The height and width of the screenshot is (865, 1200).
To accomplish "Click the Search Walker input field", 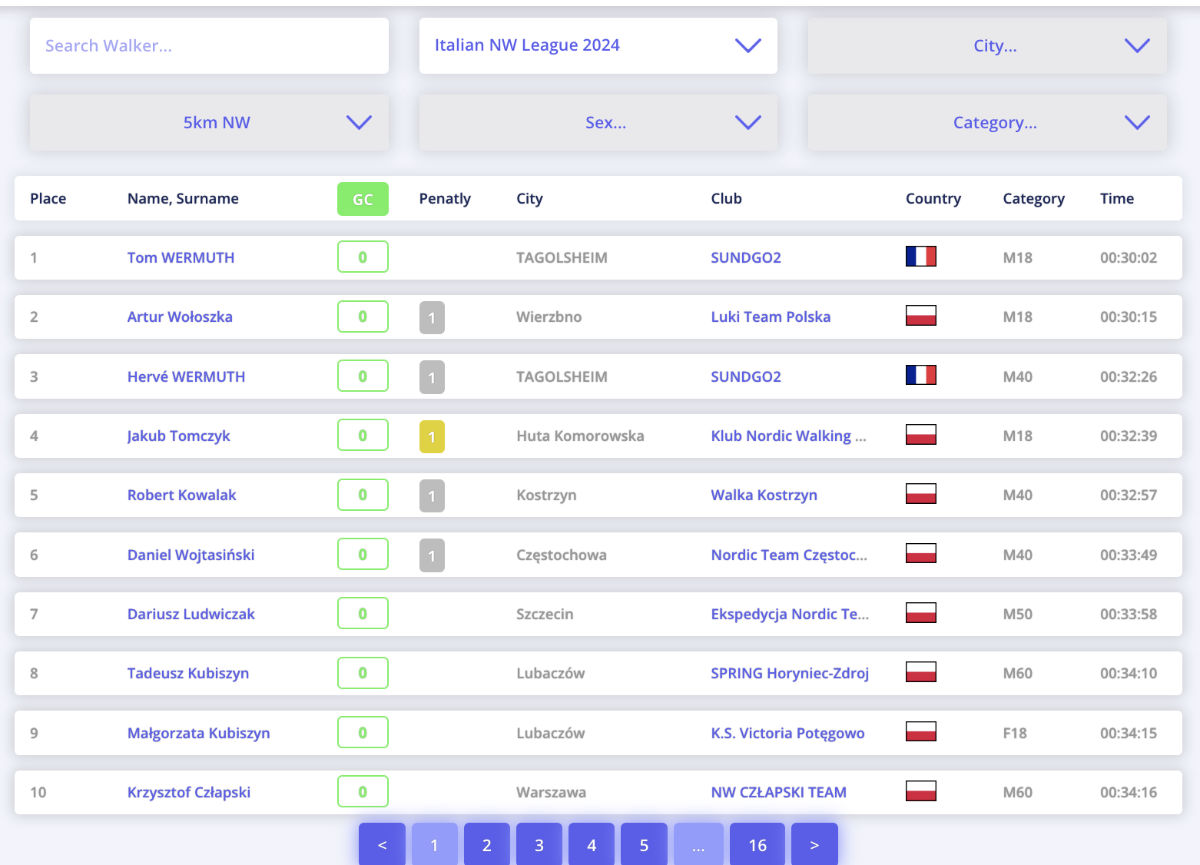I will click(209, 45).
